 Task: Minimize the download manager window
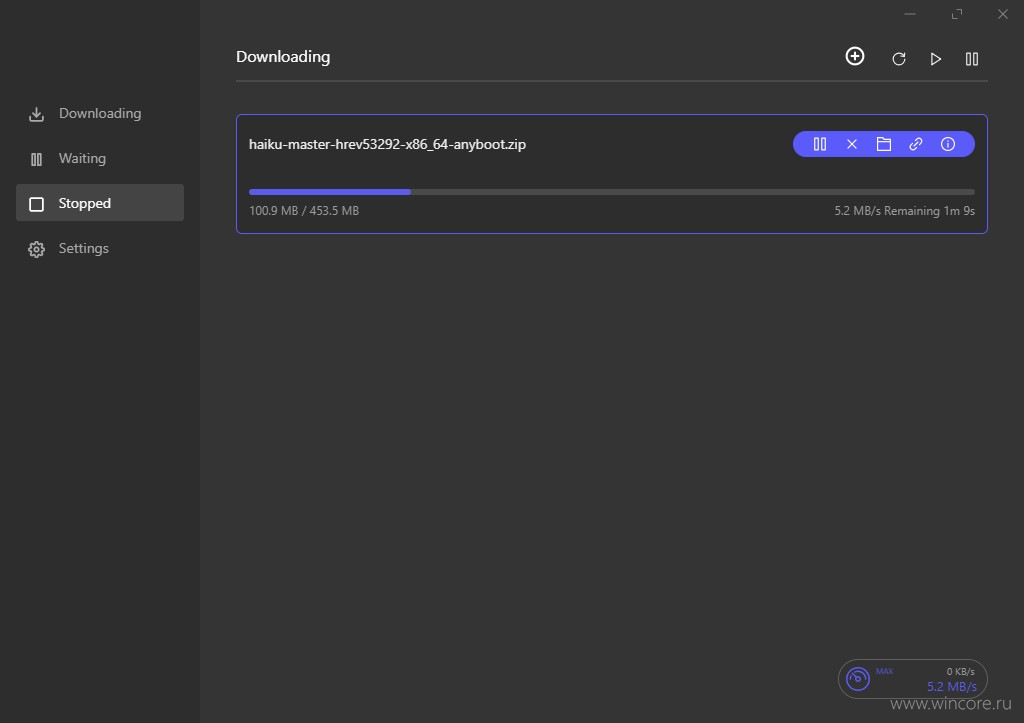[910, 14]
